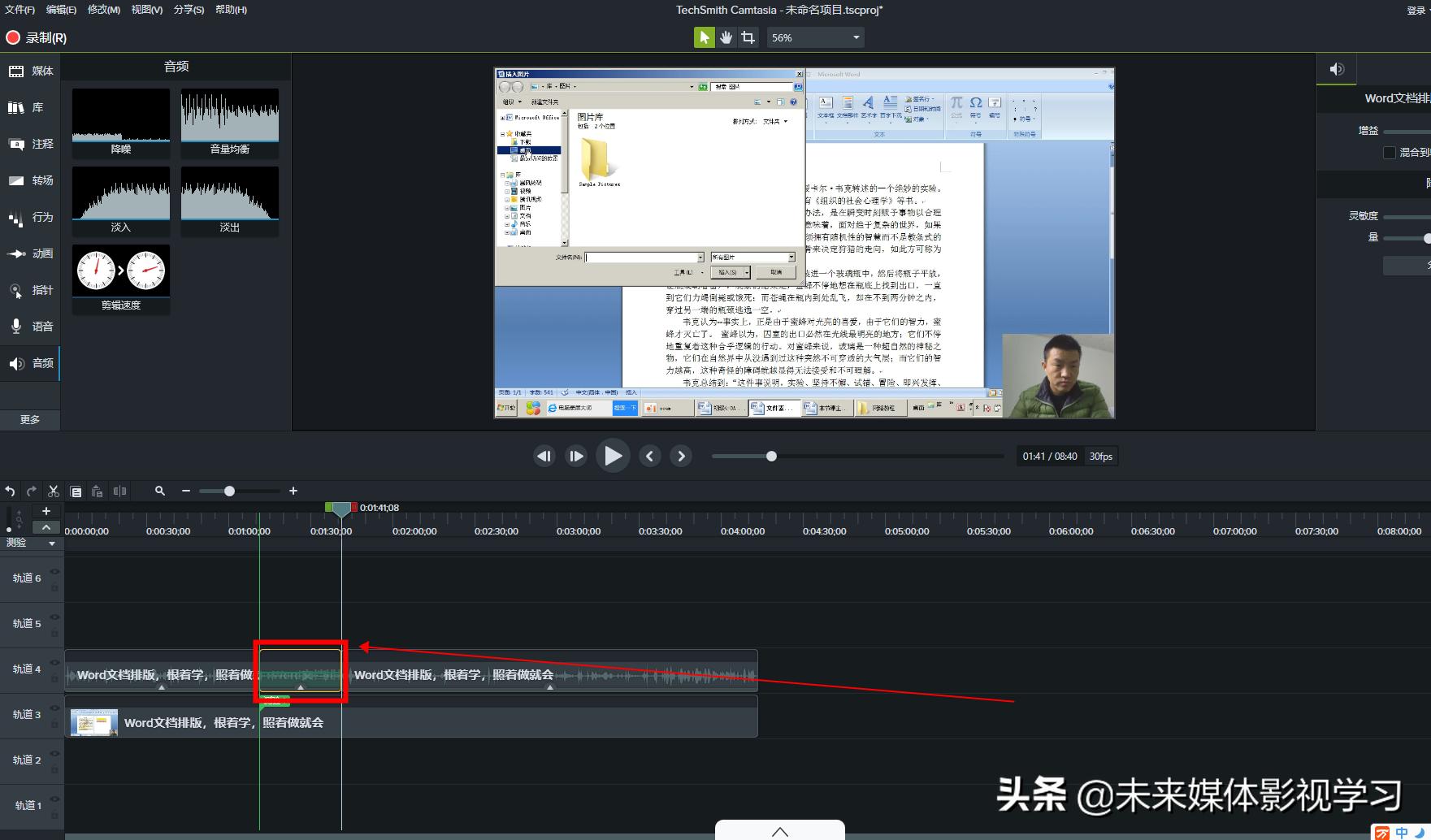
Task: Undo the last timeline action
Action: [10, 491]
